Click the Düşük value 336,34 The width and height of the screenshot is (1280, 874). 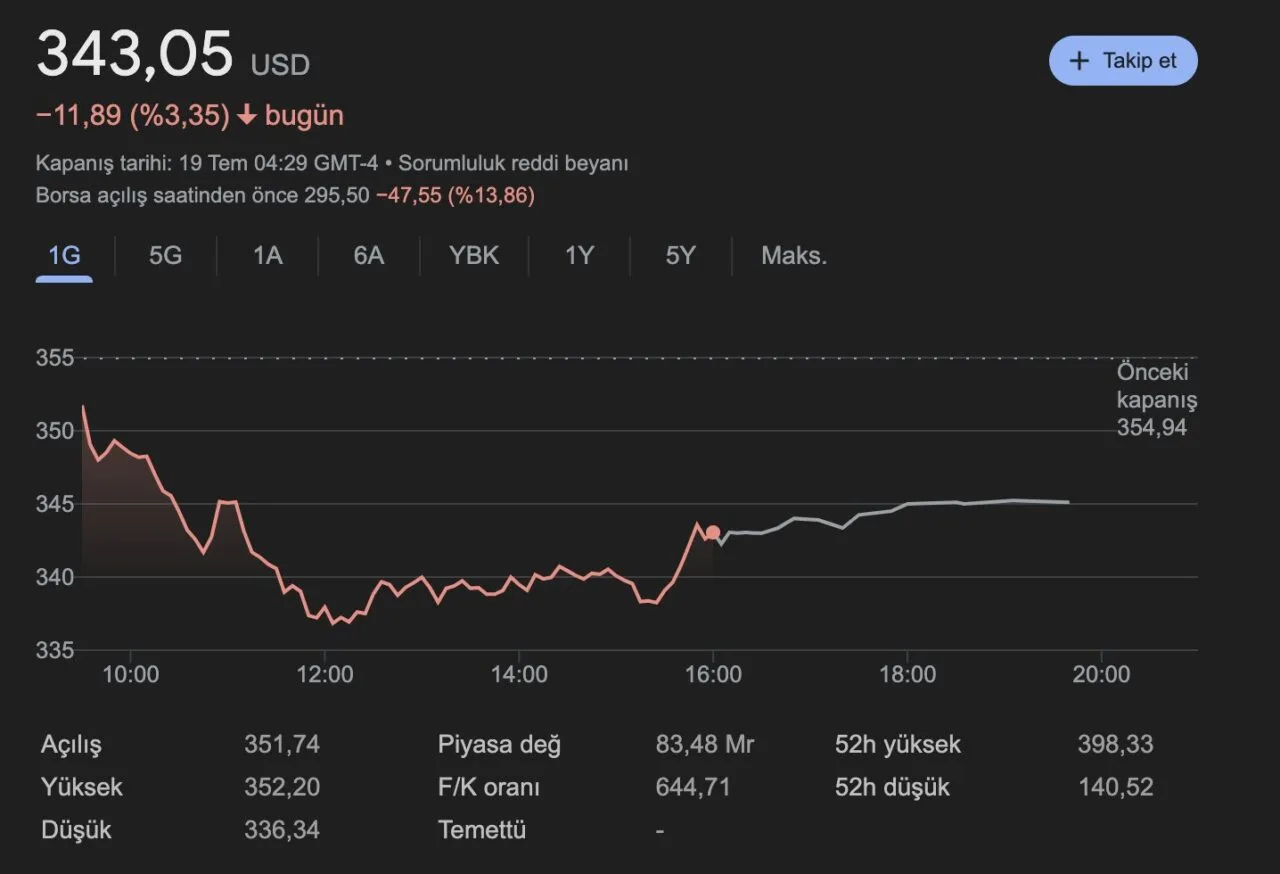point(282,830)
